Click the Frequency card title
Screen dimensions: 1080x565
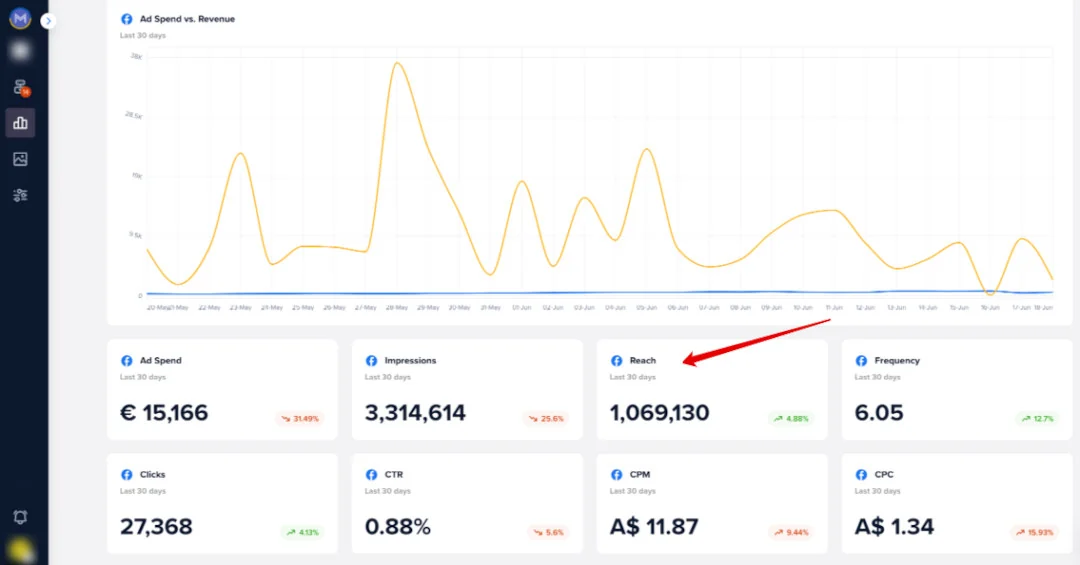tap(897, 360)
